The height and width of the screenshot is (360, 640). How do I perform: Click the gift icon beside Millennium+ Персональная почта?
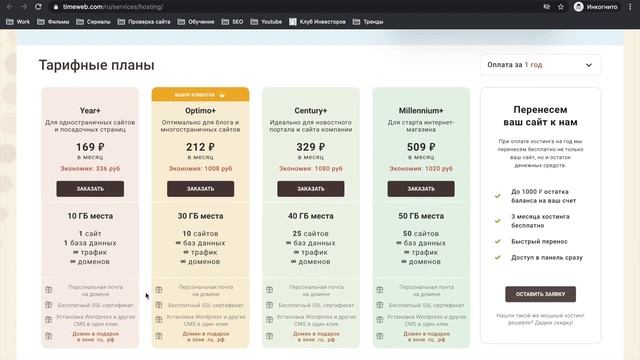pyautogui.click(x=380, y=290)
